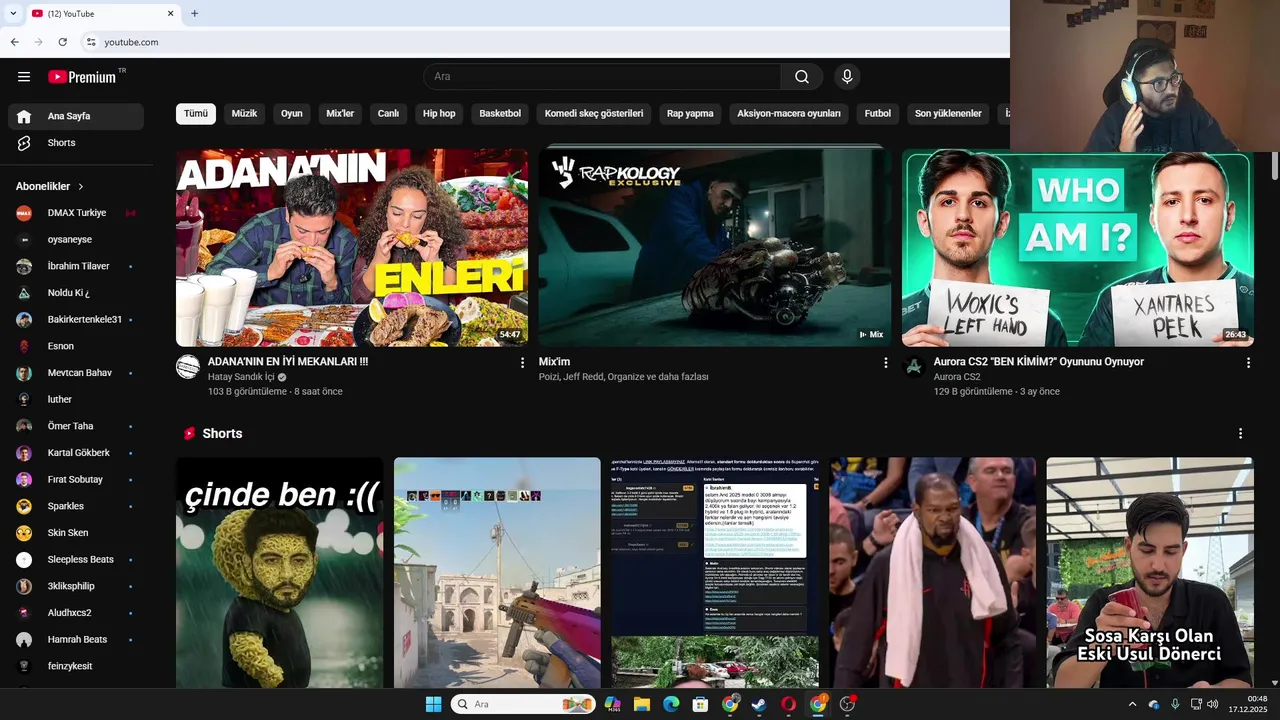Select the Tümü filter chip
The image size is (1280, 720).
coord(196,114)
